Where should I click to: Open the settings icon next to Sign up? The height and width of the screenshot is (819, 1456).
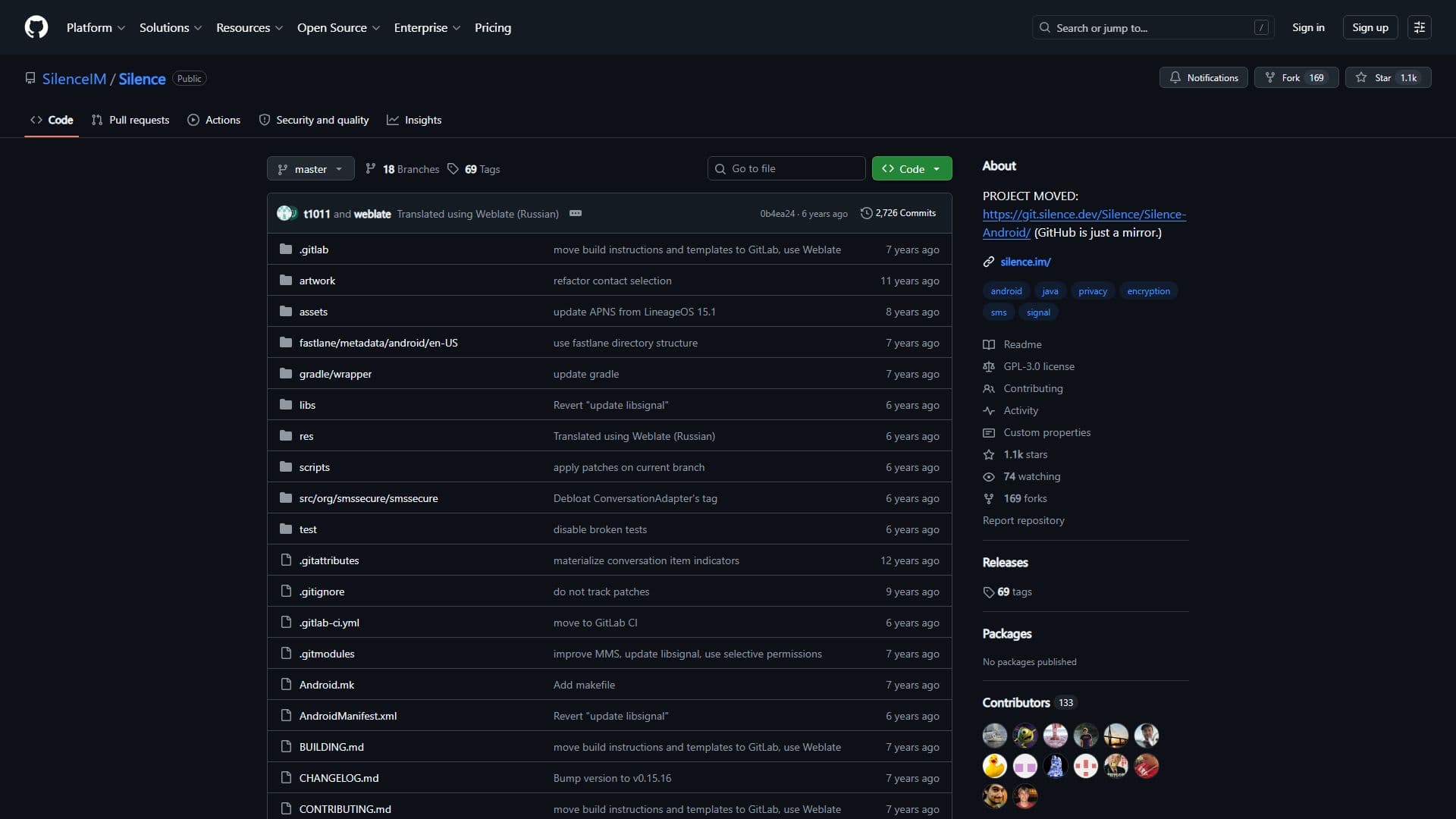coord(1420,27)
